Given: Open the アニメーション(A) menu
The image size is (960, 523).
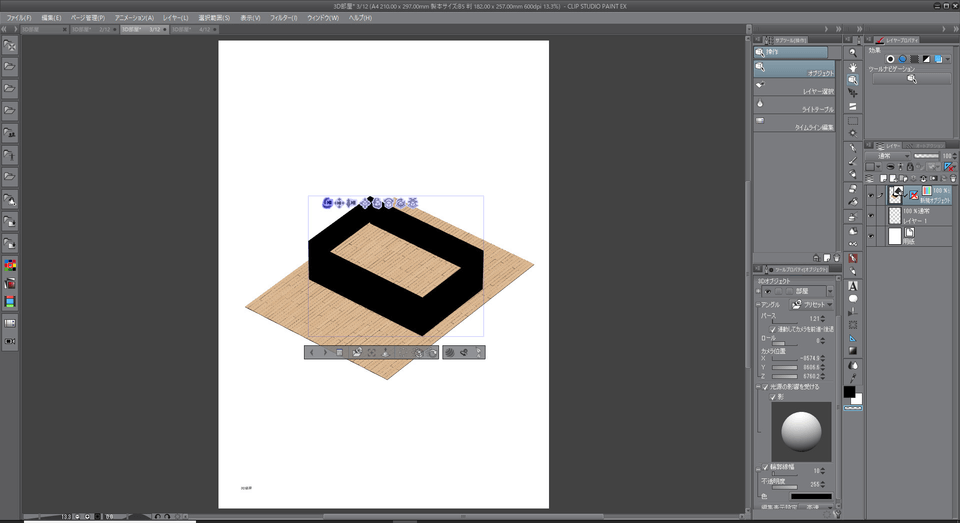Looking at the screenshot, I should click(134, 18).
